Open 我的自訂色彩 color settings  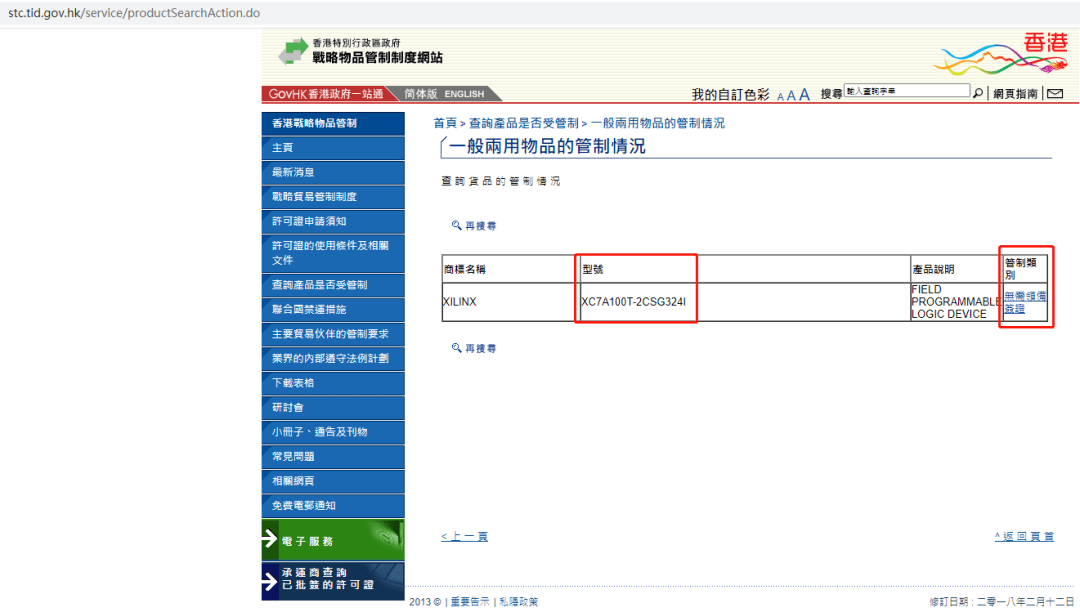pyautogui.click(x=730, y=94)
